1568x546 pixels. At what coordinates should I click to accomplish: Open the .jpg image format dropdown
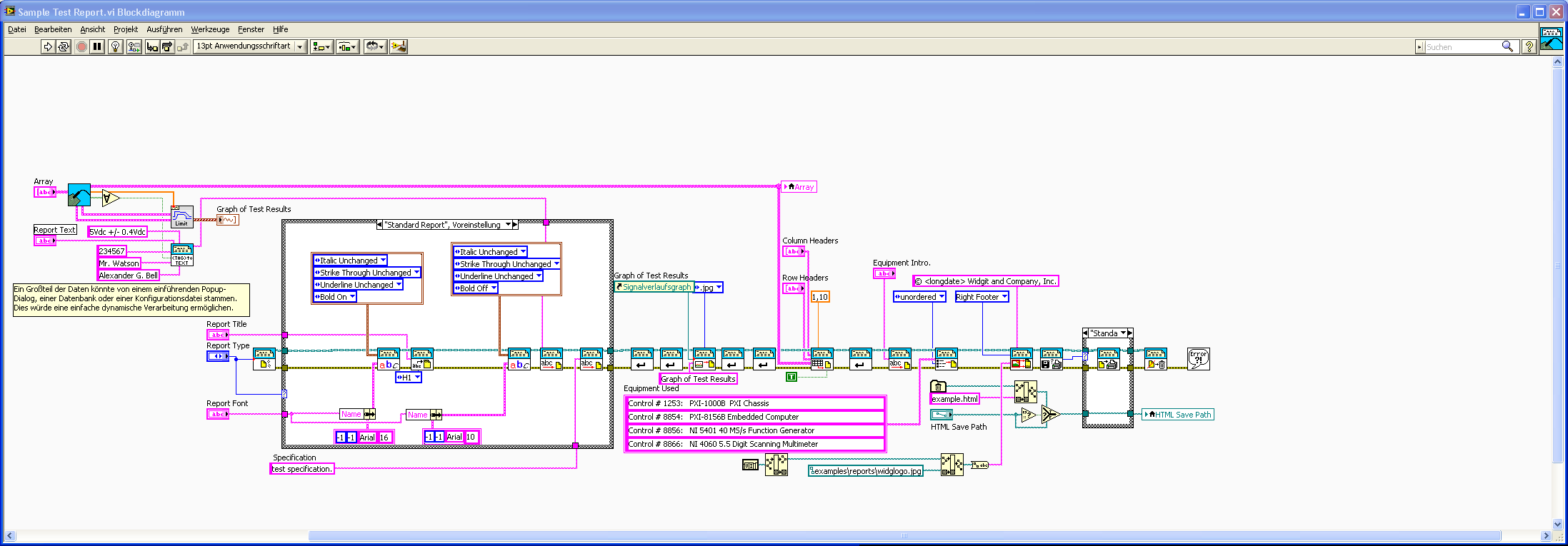click(709, 287)
